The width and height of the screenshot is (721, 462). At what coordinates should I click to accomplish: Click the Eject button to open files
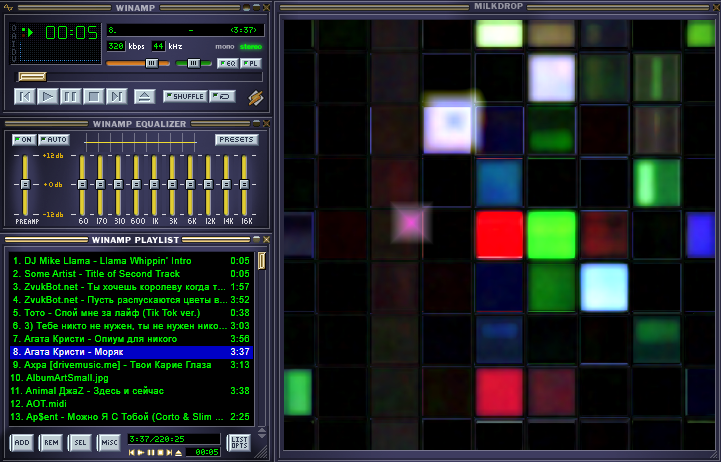144,97
